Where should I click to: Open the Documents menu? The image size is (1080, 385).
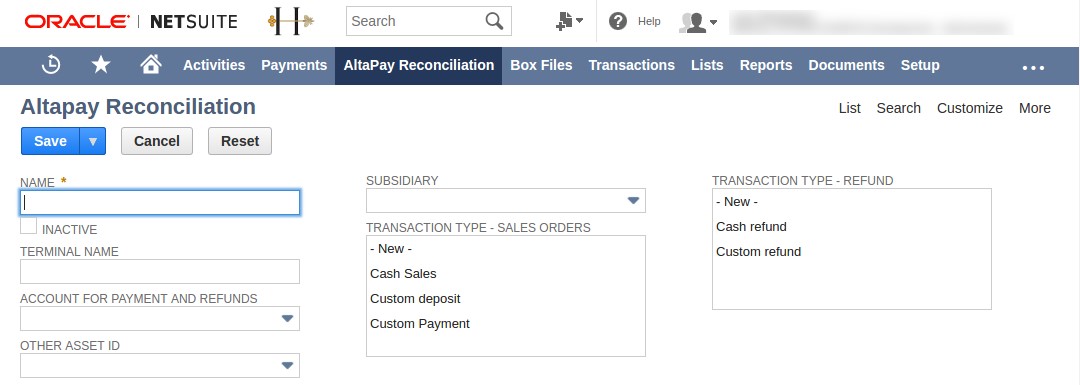(847, 65)
